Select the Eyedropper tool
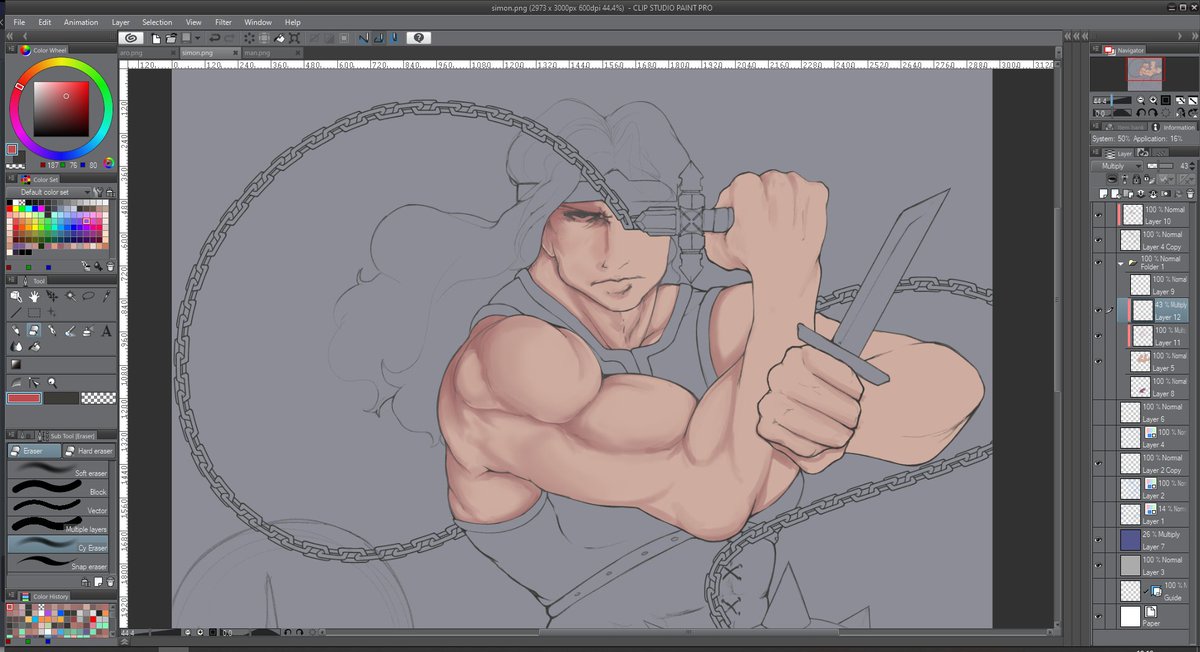The width and height of the screenshot is (1200, 652). click(x=106, y=296)
